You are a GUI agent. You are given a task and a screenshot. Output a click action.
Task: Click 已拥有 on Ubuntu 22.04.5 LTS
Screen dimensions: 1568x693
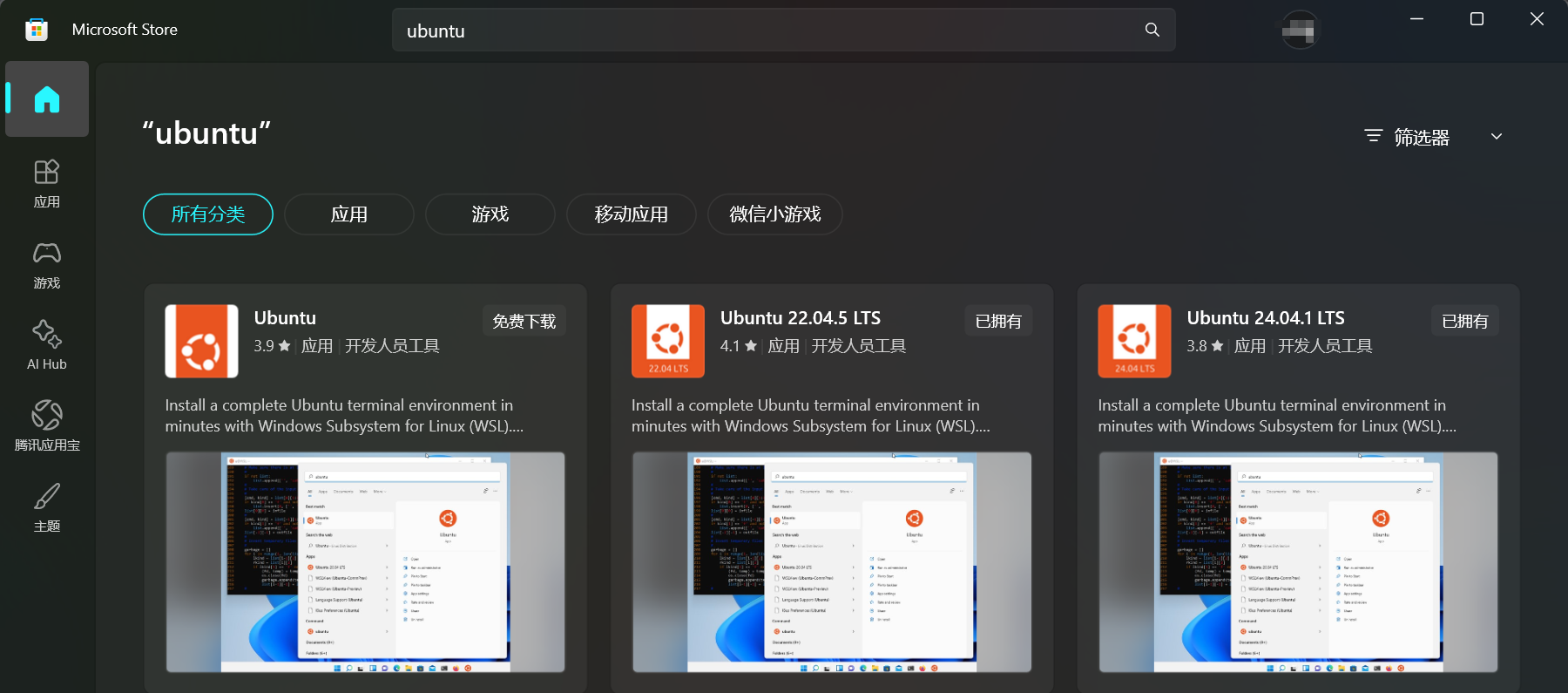(998, 321)
